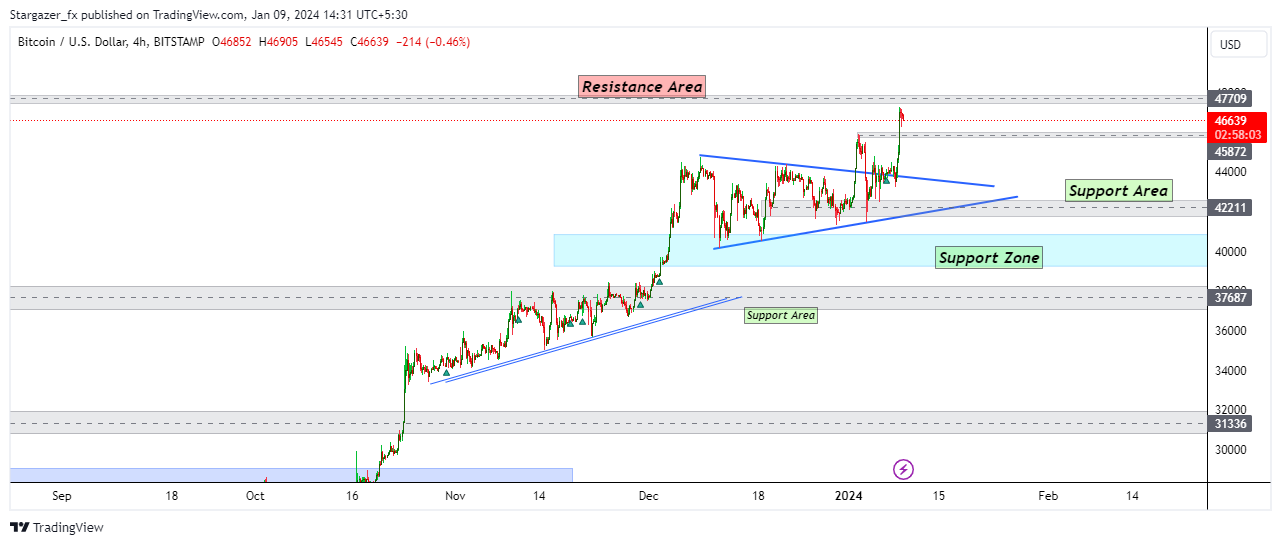The height and width of the screenshot is (545, 1281).
Task: Click the 15 date label on time axis
Action: click(938, 496)
